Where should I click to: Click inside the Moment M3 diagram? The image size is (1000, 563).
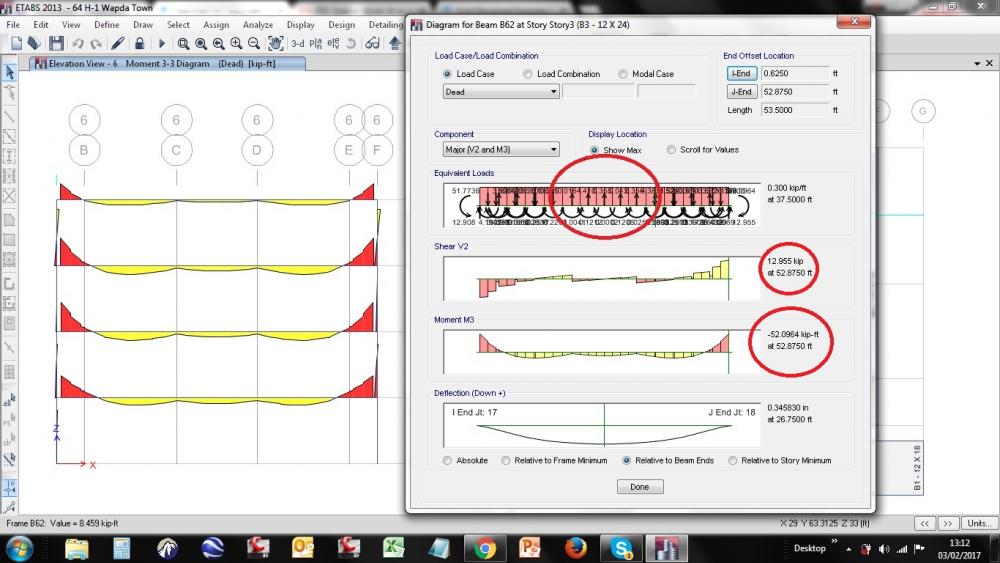coord(601,351)
